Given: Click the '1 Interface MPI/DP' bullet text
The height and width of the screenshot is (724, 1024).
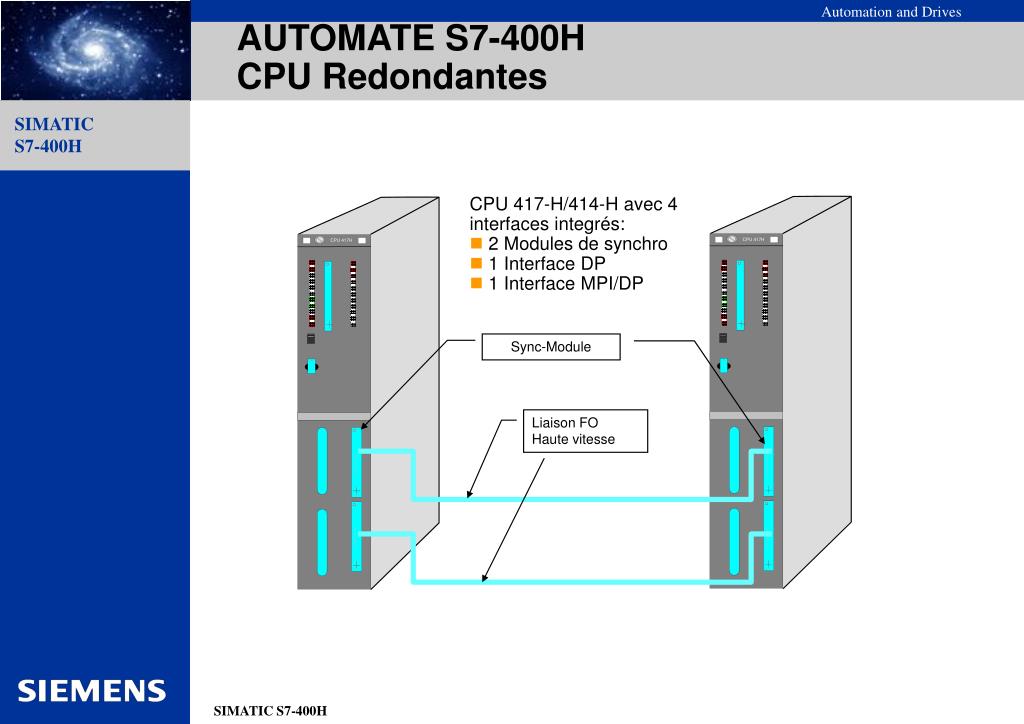Looking at the screenshot, I should click(566, 283).
